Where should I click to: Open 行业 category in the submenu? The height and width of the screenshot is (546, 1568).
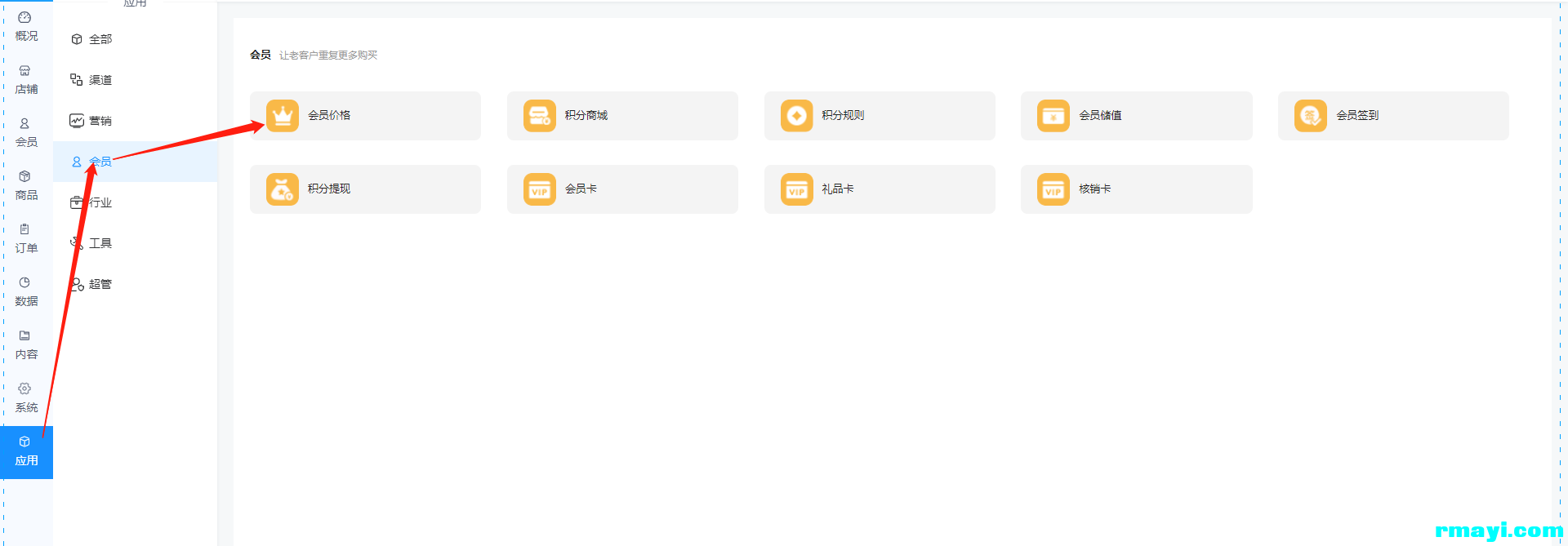136,202
